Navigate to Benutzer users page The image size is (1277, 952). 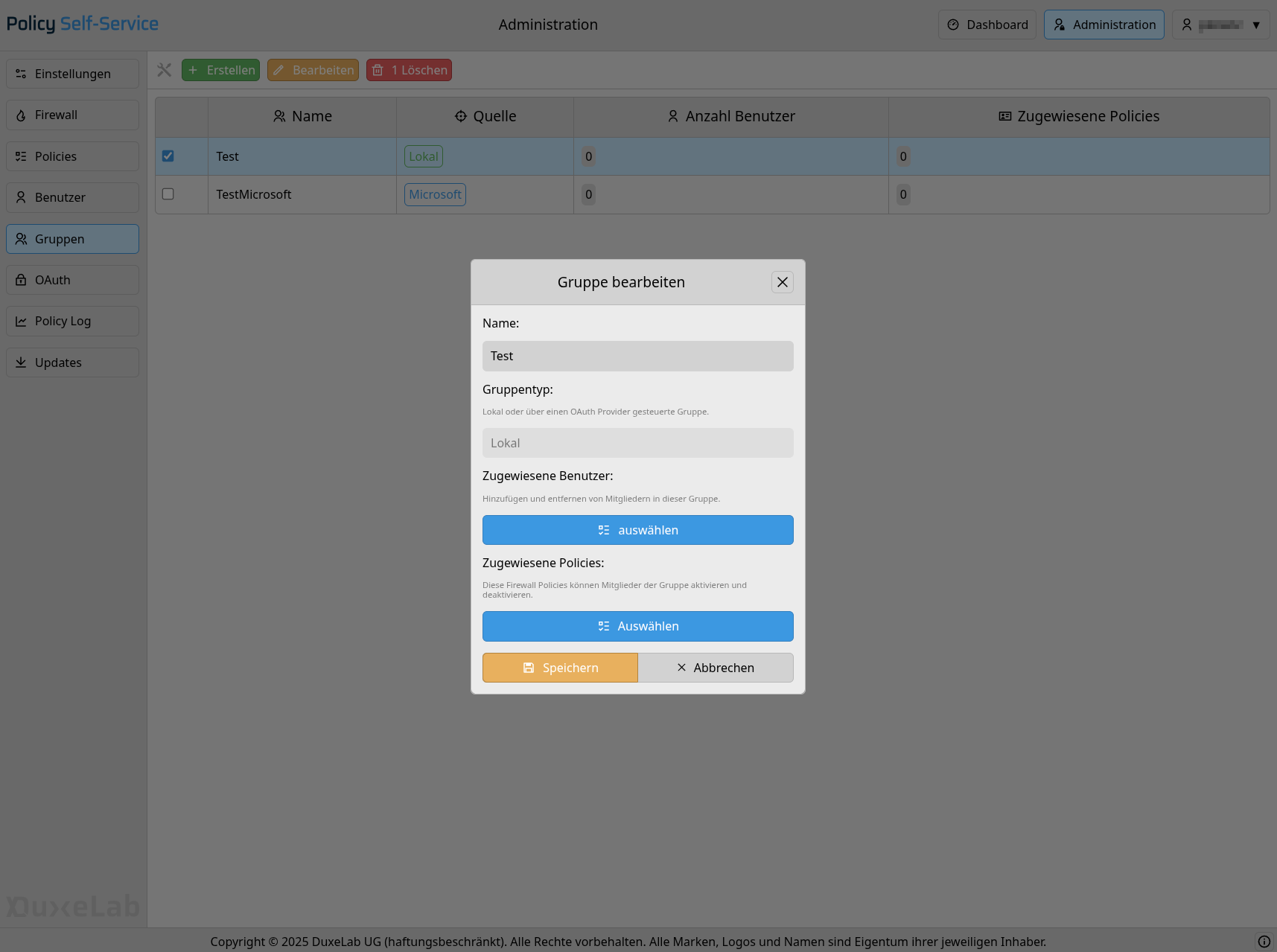point(72,198)
